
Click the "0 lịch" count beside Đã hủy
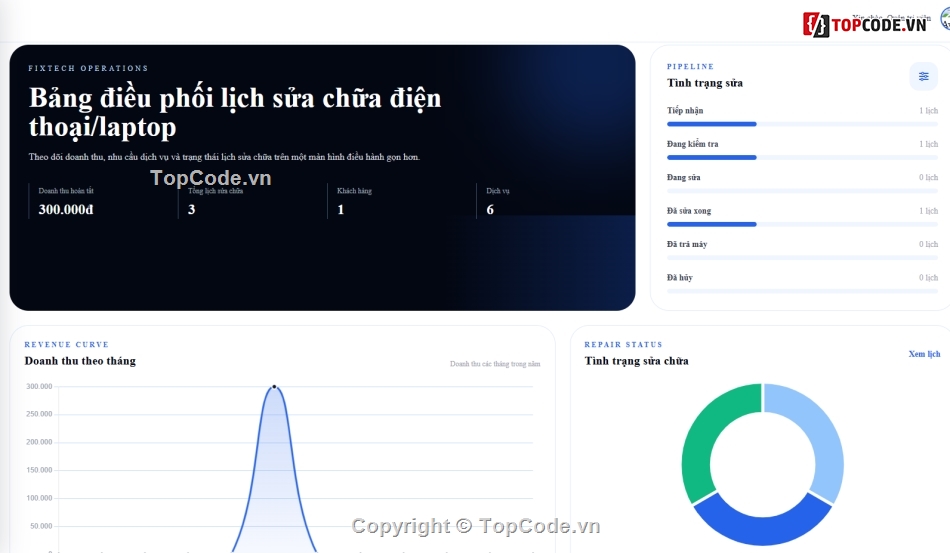928,277
